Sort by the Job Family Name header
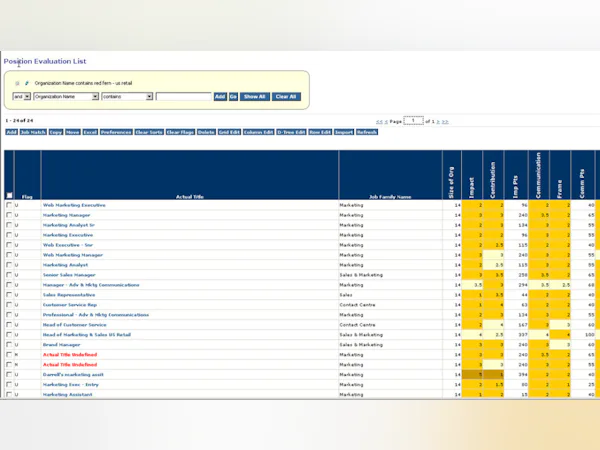The width and height of the screenshot is (600, 450). 390,197
